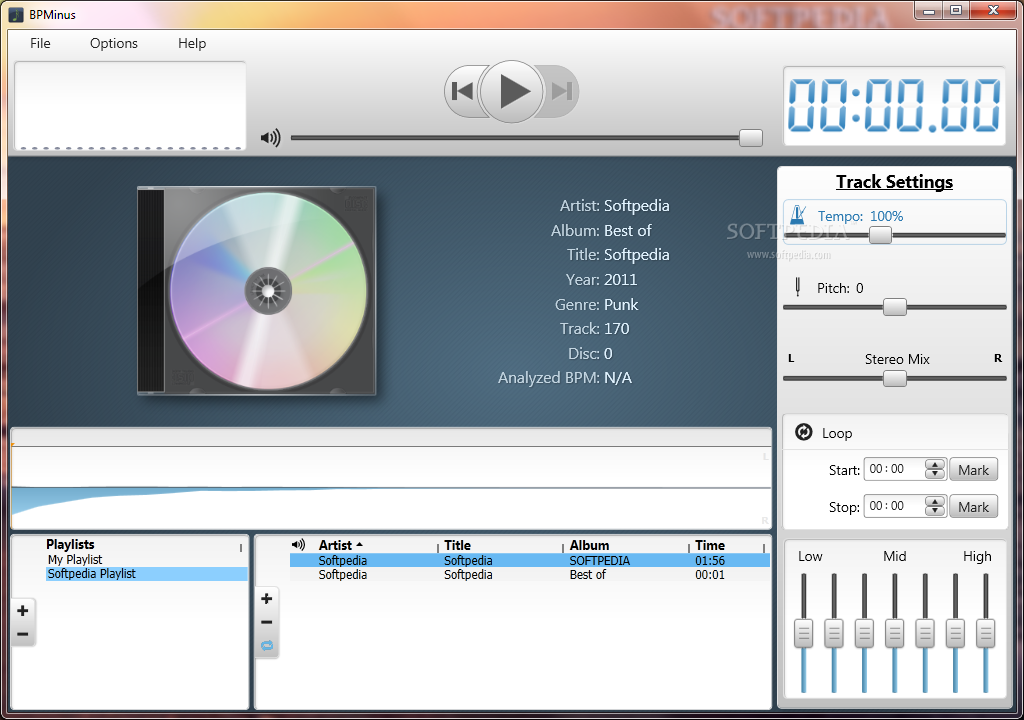This screenshot has height=720, width=1024.
Task: Open the File menu
Action: tap(40, 43)
